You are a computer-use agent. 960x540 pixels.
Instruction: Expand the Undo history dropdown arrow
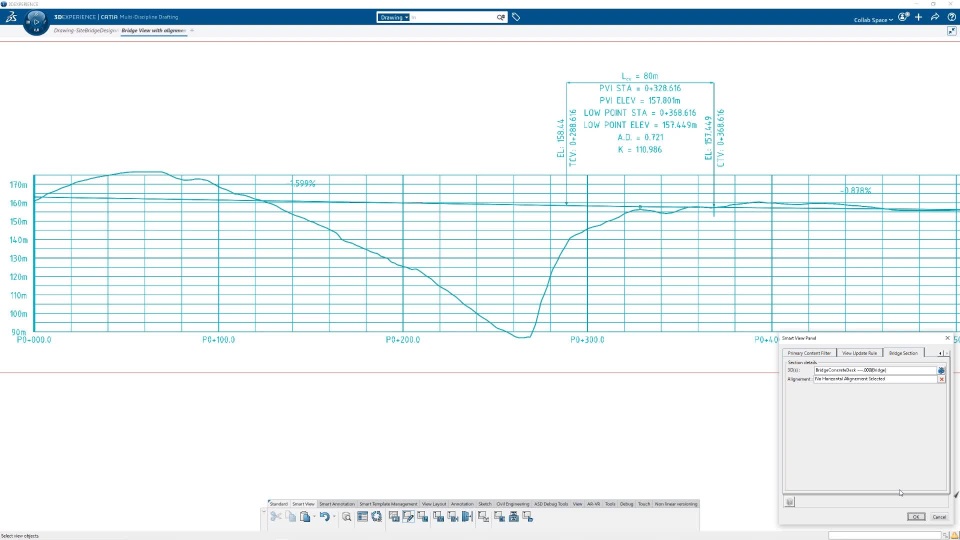[x=334, y=517]
